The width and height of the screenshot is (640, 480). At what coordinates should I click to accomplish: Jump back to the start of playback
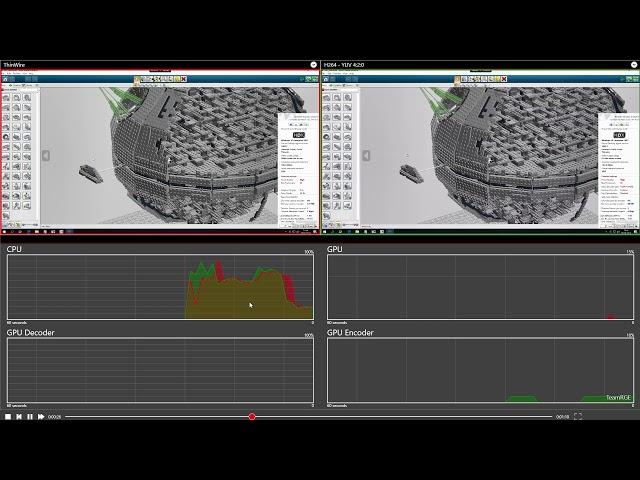19,416
